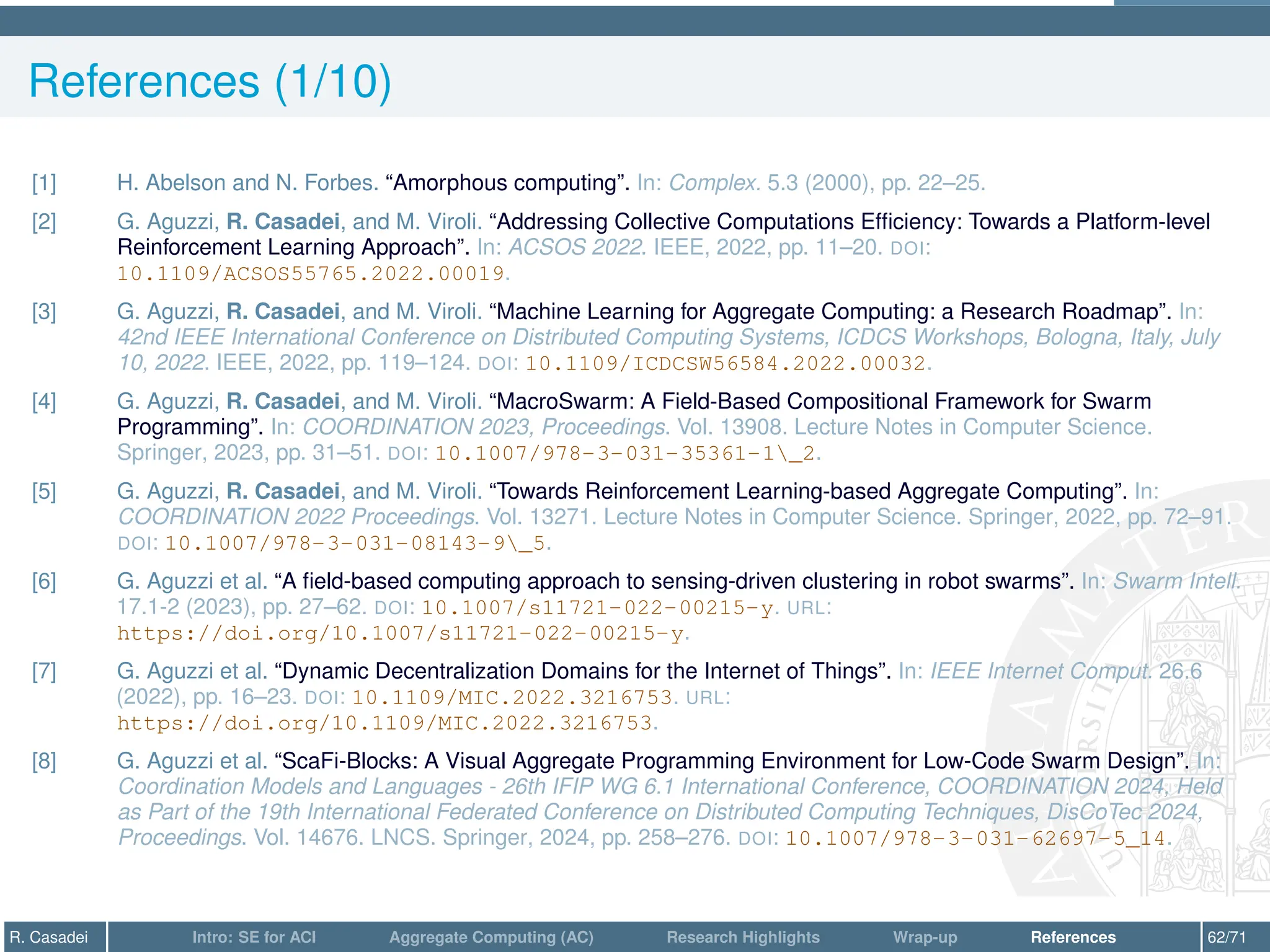Select reference number [2]
The width and height of the screenshot is (1270, 952).
tap(44, 222)
